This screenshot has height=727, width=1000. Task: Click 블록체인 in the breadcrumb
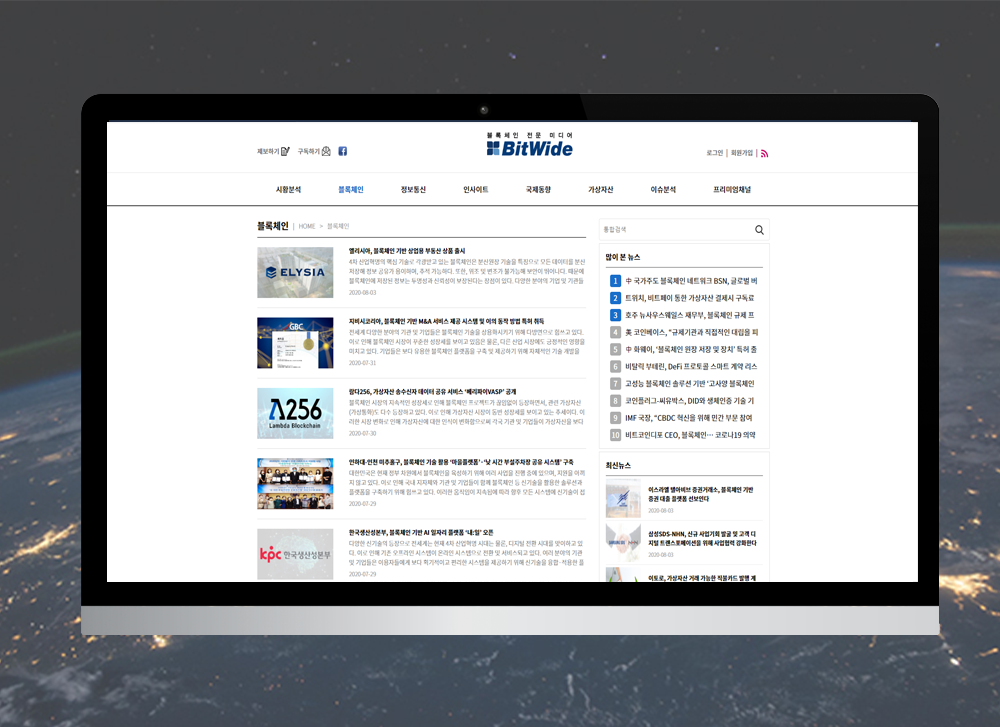[x=338, y=226]
